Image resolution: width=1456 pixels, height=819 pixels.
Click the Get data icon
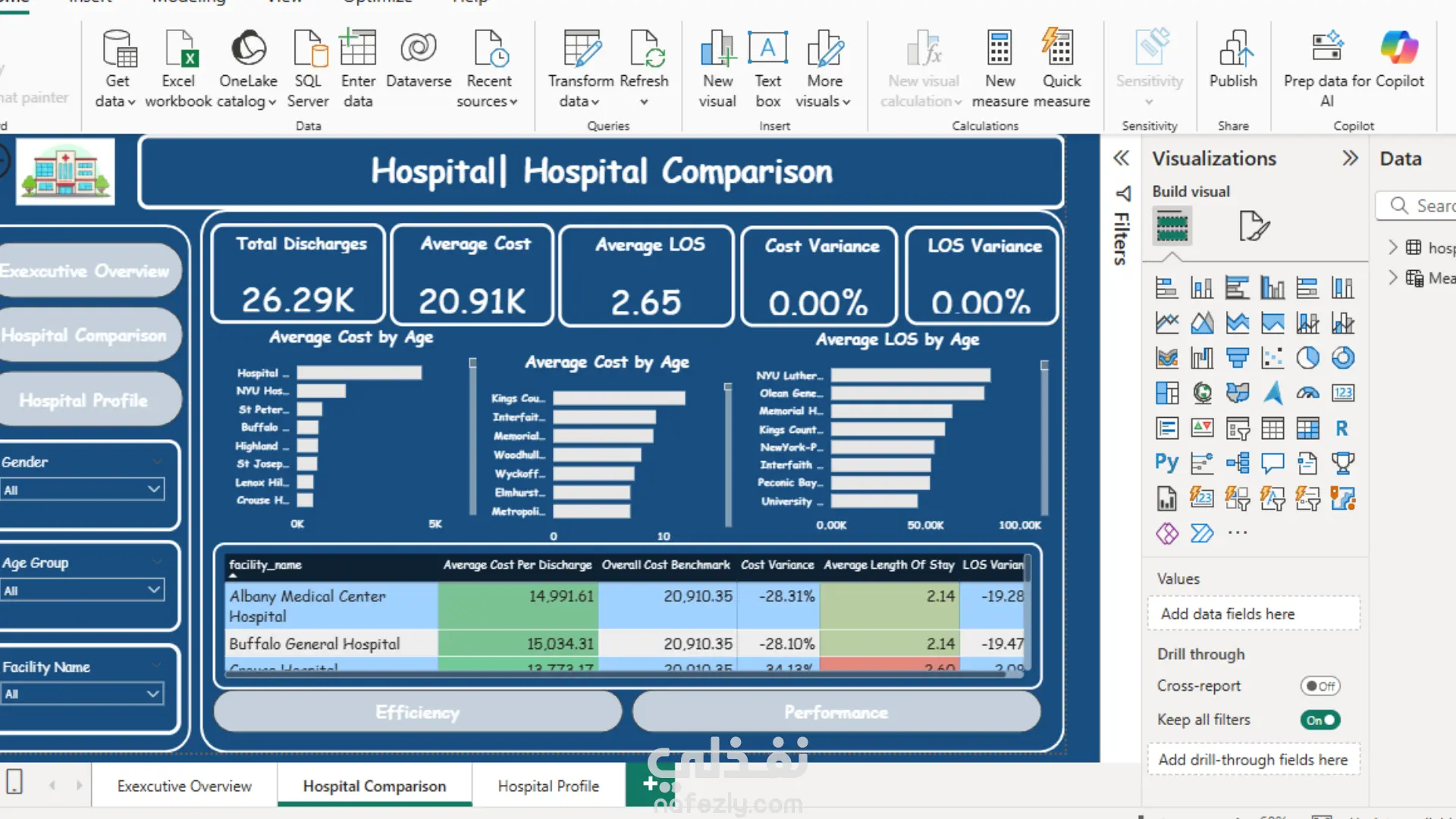click(x=118, y=50)
